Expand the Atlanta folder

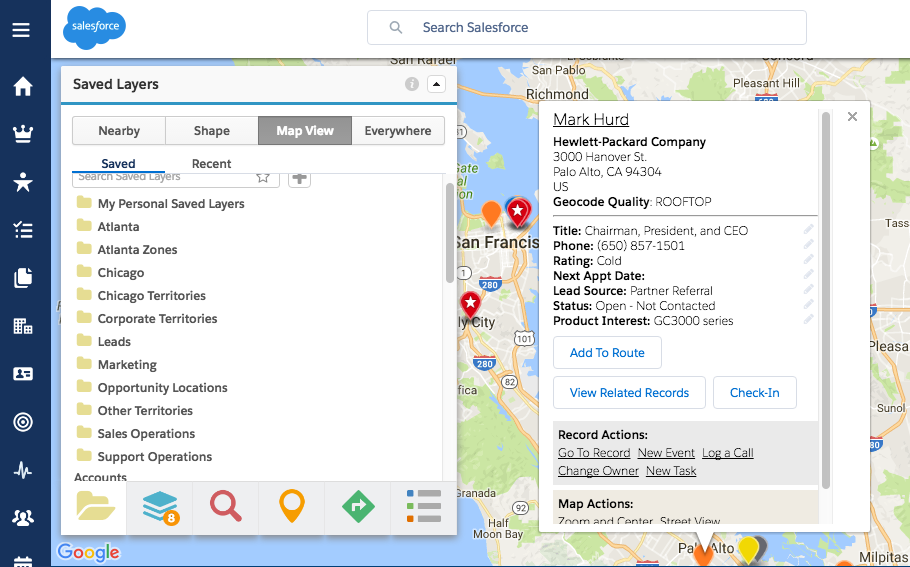pos(109,226)
